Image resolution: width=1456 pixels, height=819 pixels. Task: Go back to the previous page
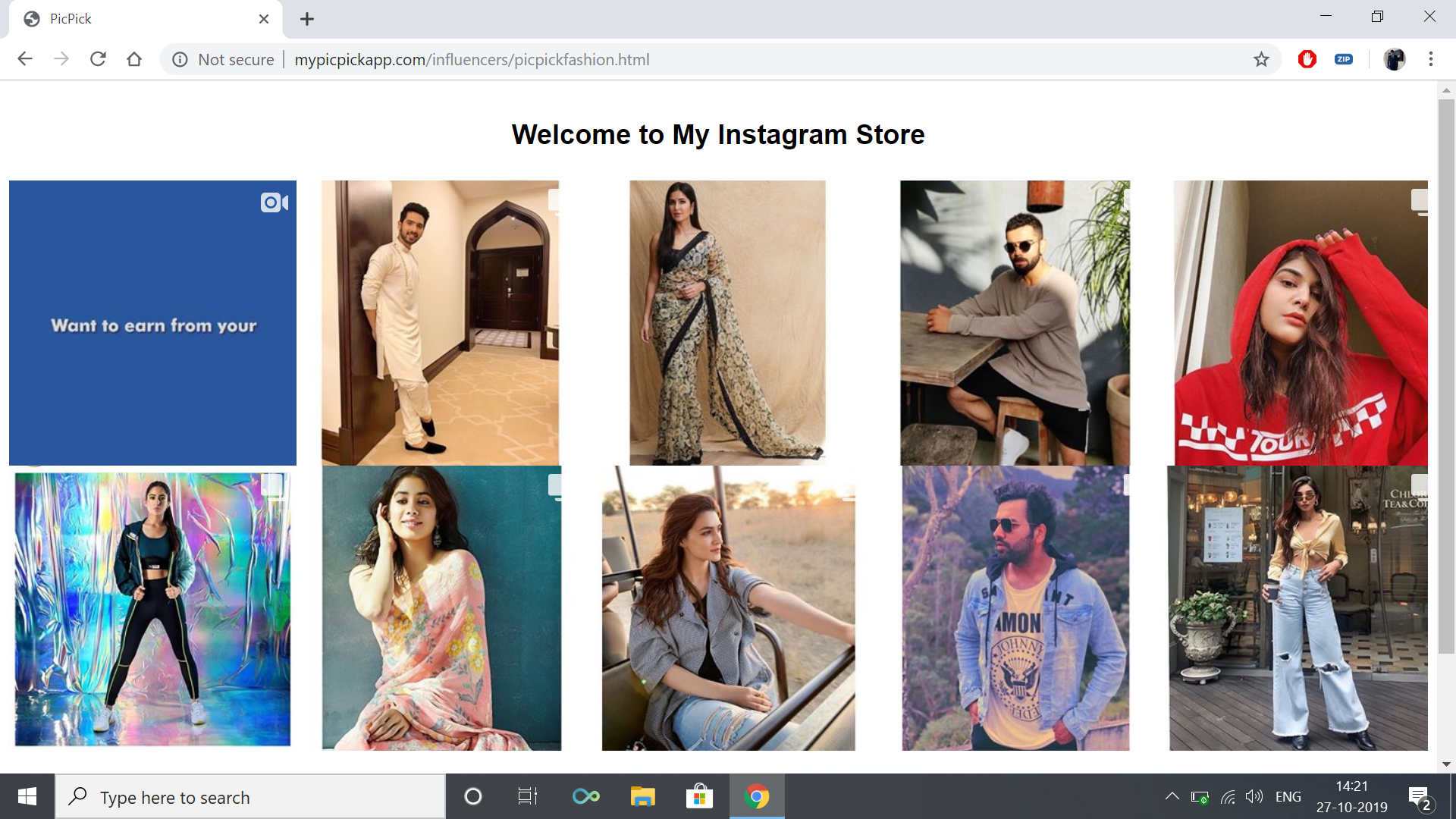tap(25, 58)
